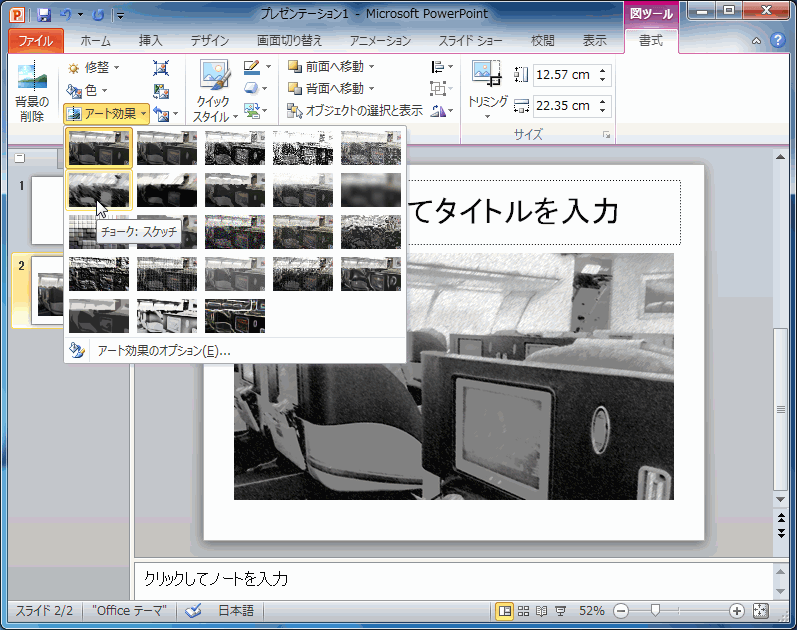Click 前面へ移動 bring forward button
This screenshot has height=630, width=797.
click(331, 67)
